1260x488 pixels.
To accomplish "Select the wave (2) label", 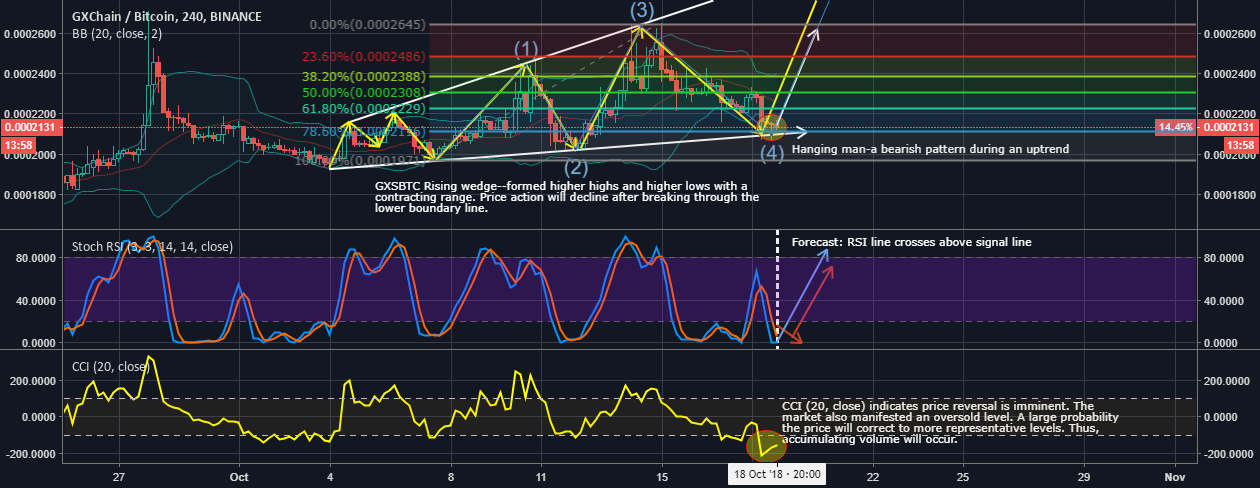I will pos(576,167).
